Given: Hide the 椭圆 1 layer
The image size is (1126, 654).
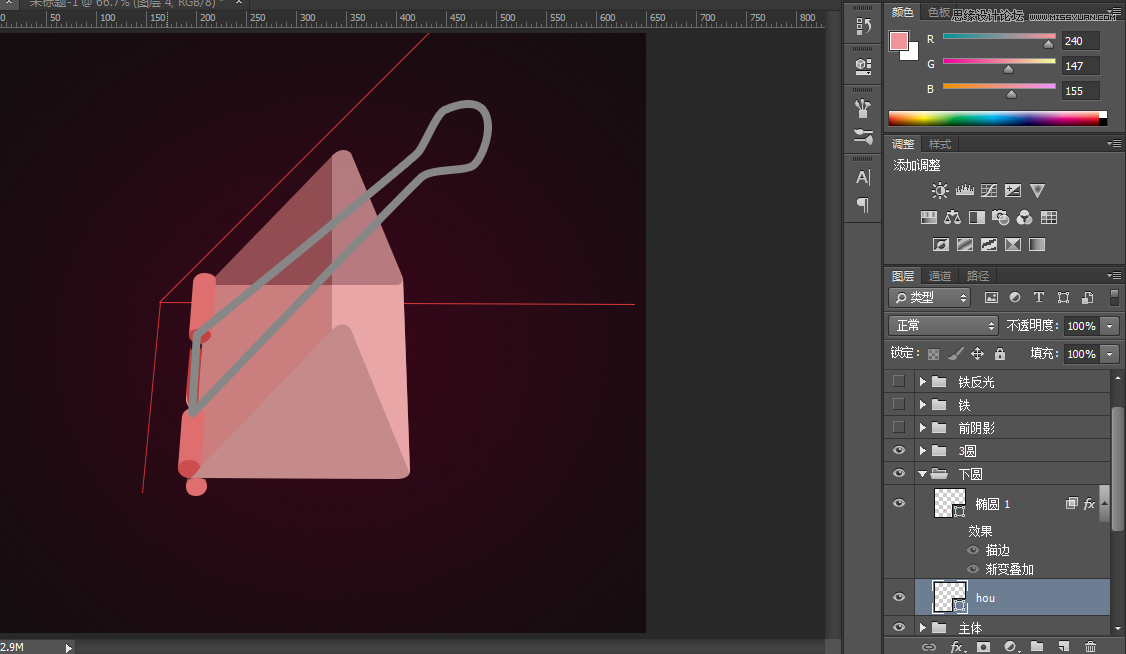Looking at the screenshot, I should [898, 503].
